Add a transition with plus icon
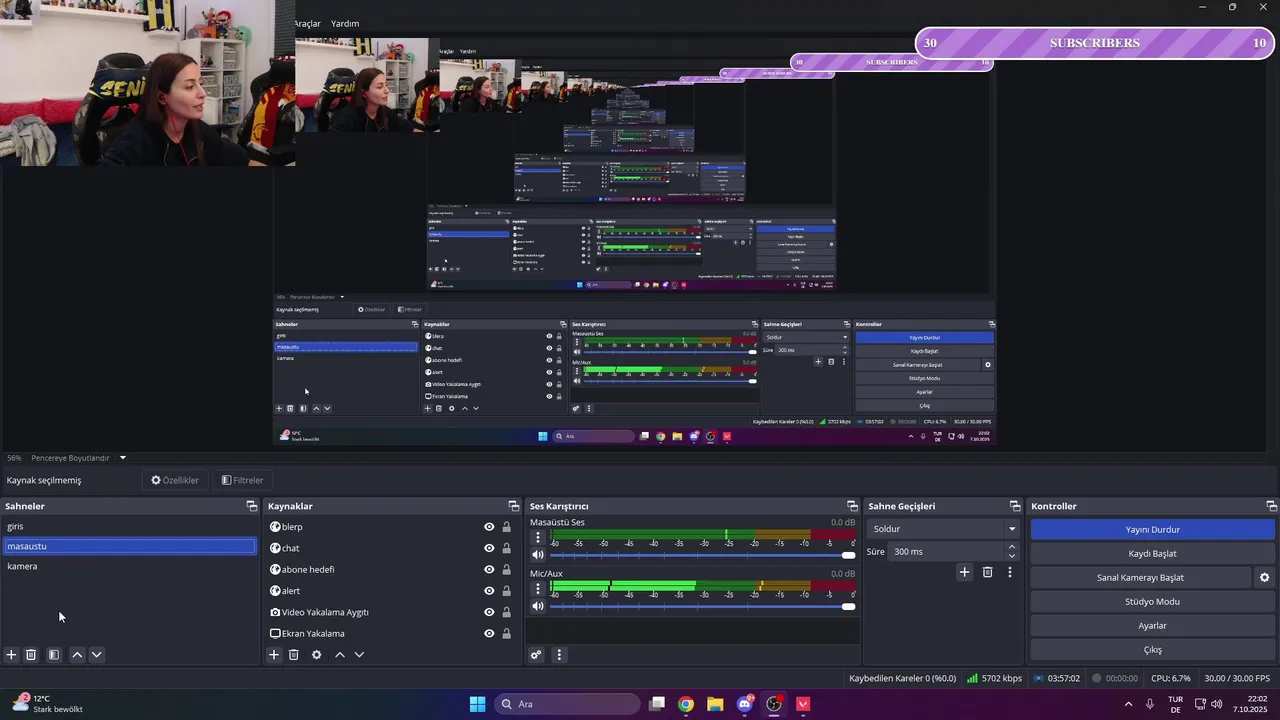 click(964, 572)
